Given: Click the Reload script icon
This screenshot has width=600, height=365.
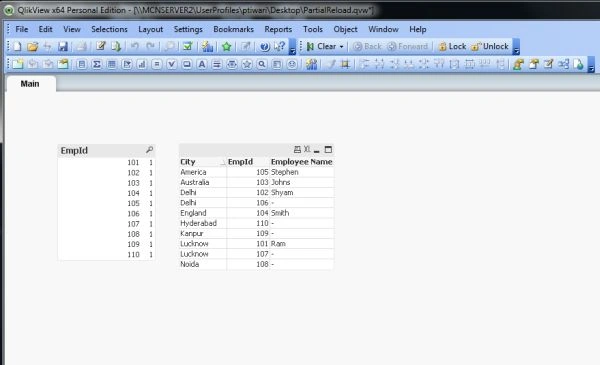Looking at the screenshot, I should 116,46.
